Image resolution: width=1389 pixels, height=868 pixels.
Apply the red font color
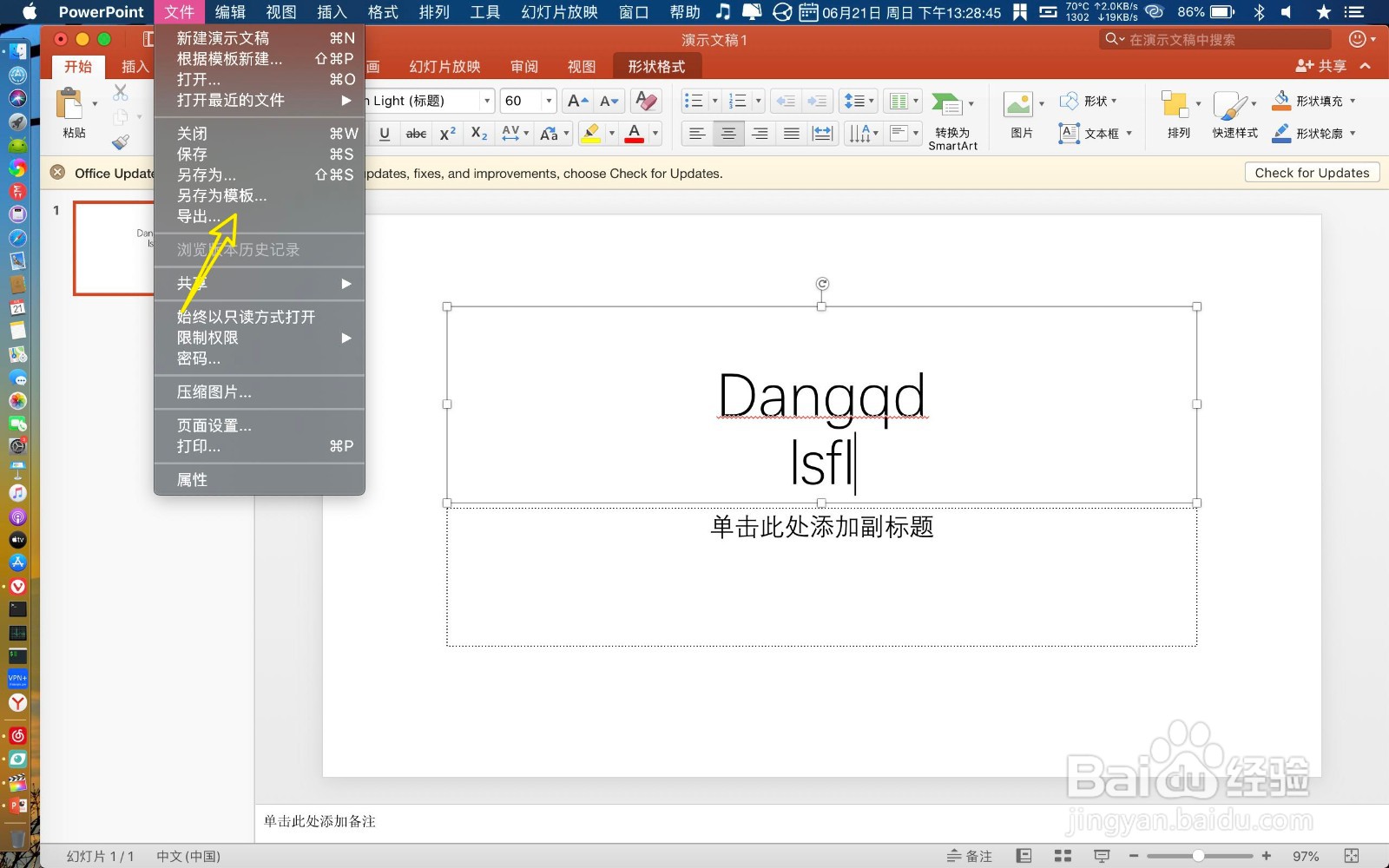click(x=635, y=134)
